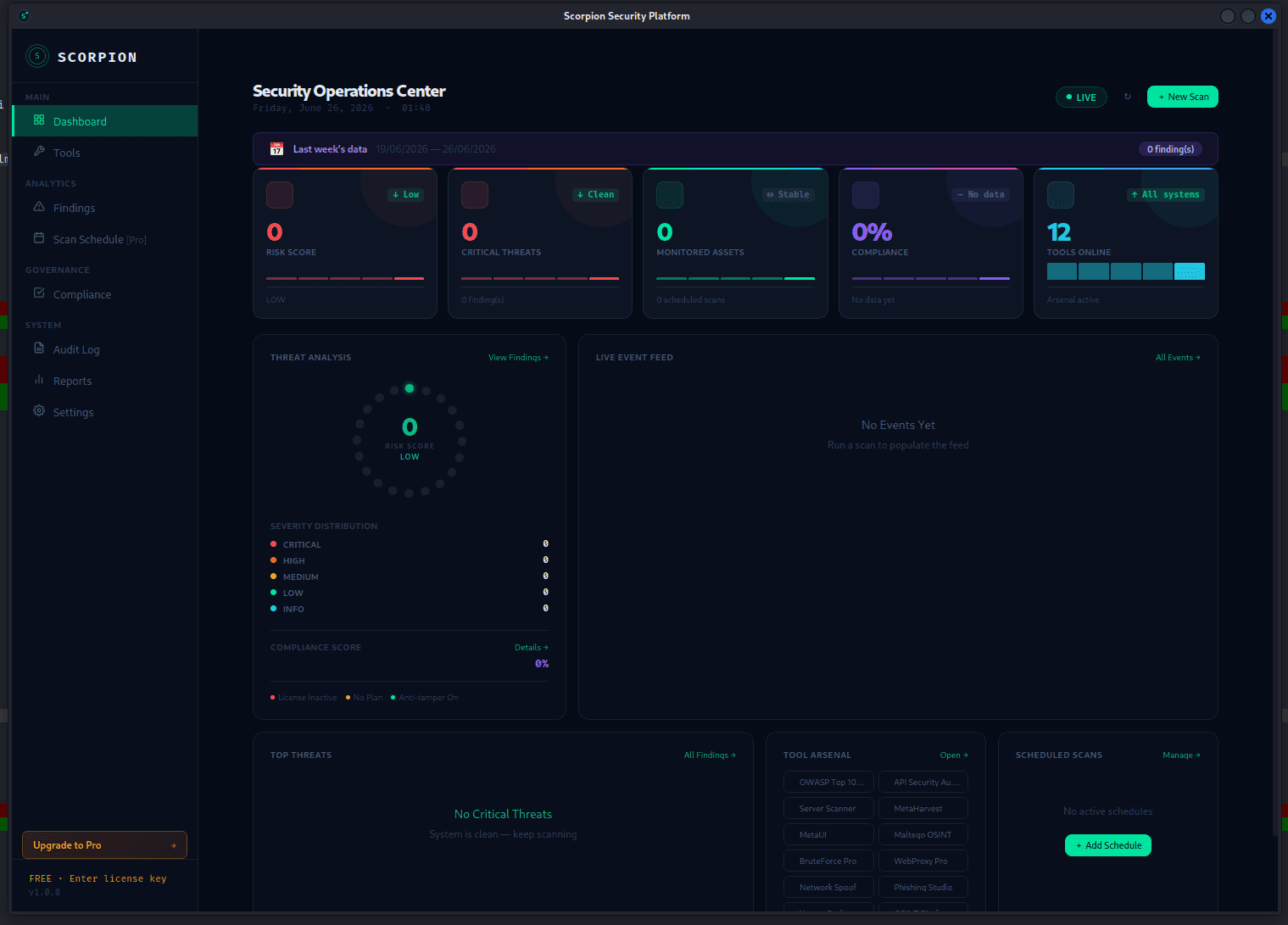
Task: Click the Risk Score progress bar
Action: click(x=345, y=278)
